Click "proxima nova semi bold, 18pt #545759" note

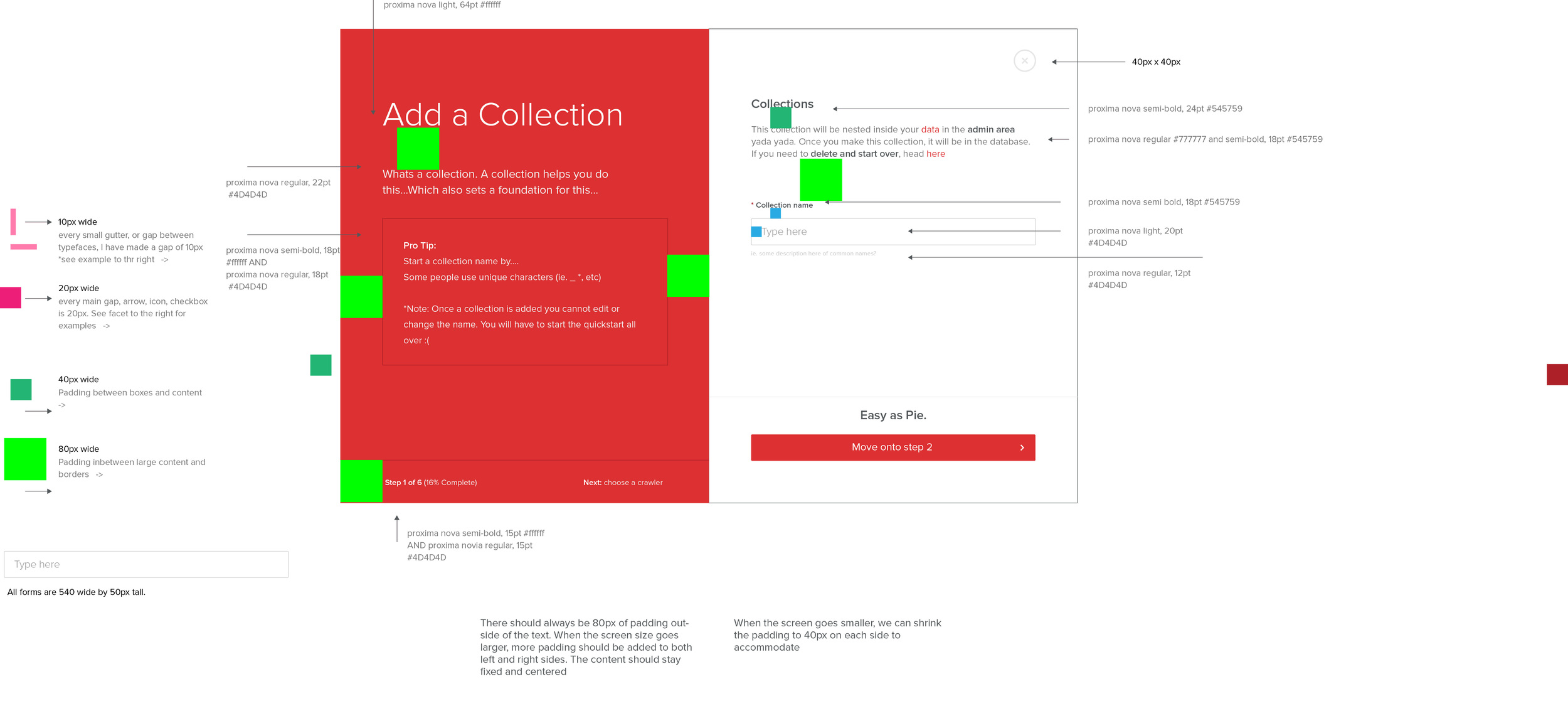coord(1163,202)
